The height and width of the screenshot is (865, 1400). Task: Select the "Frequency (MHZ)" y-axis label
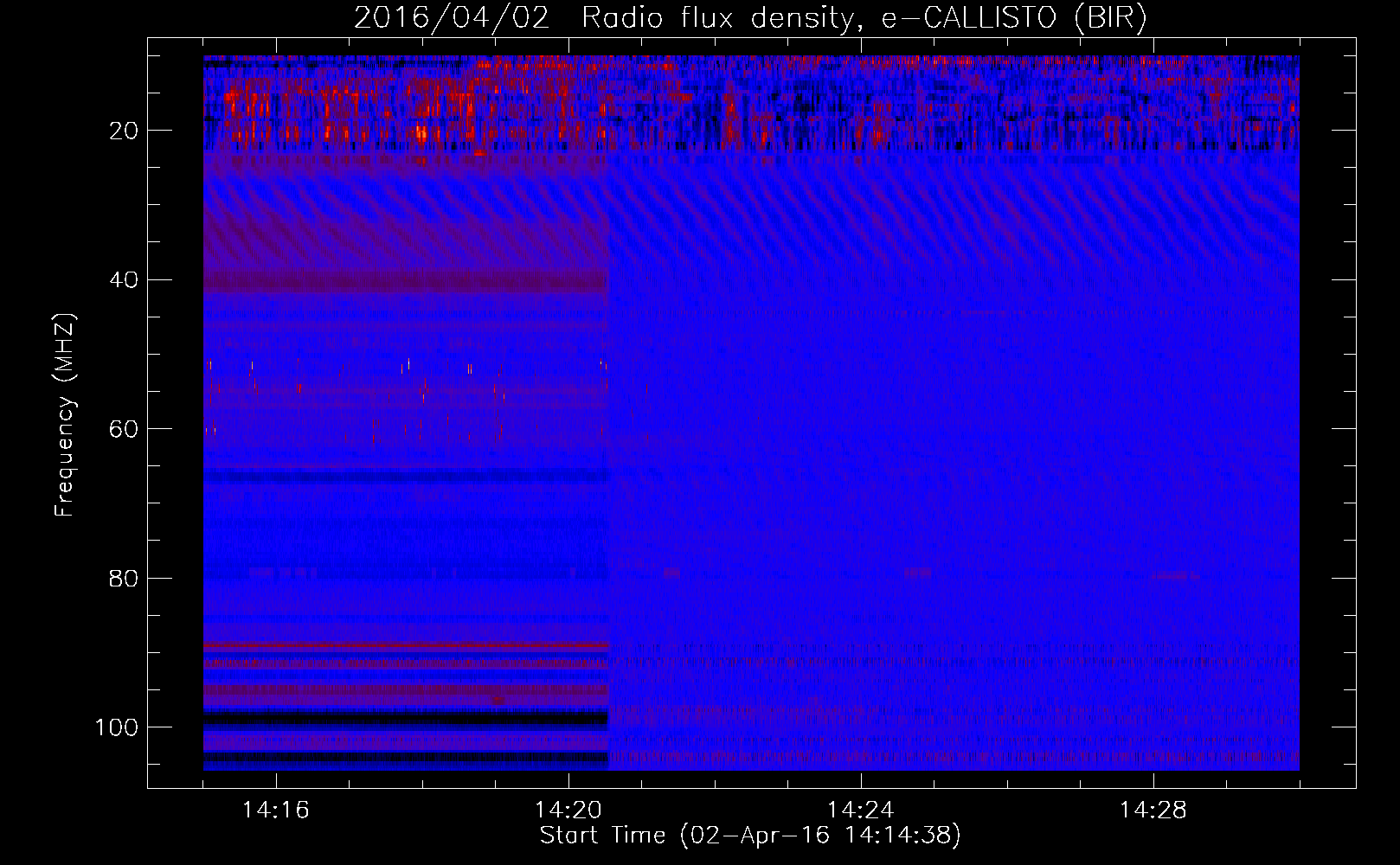pyautogui.click(x=65, y=414)
